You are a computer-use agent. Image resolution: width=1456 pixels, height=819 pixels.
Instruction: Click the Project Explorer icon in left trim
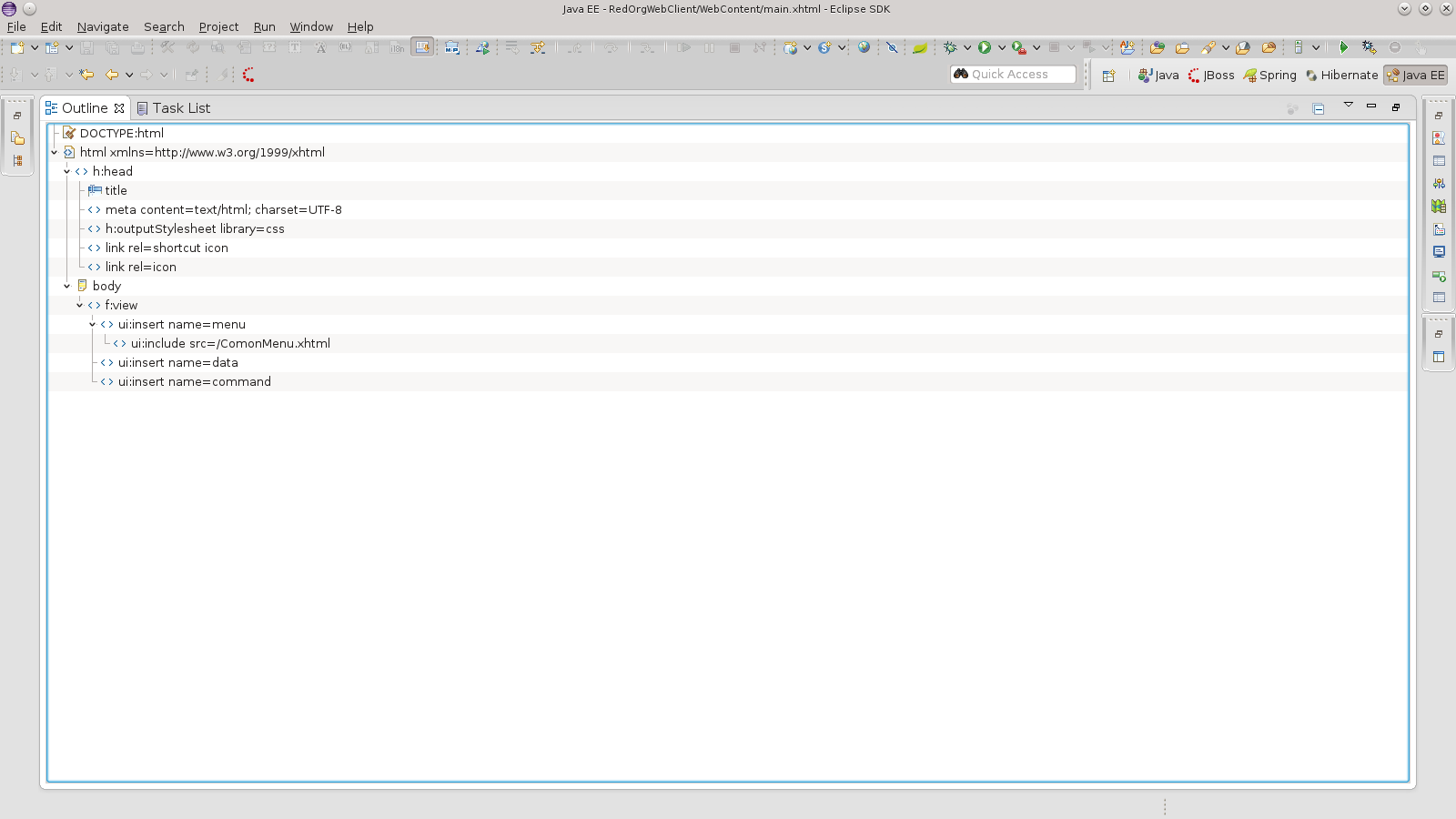click(x=17, y=138)
